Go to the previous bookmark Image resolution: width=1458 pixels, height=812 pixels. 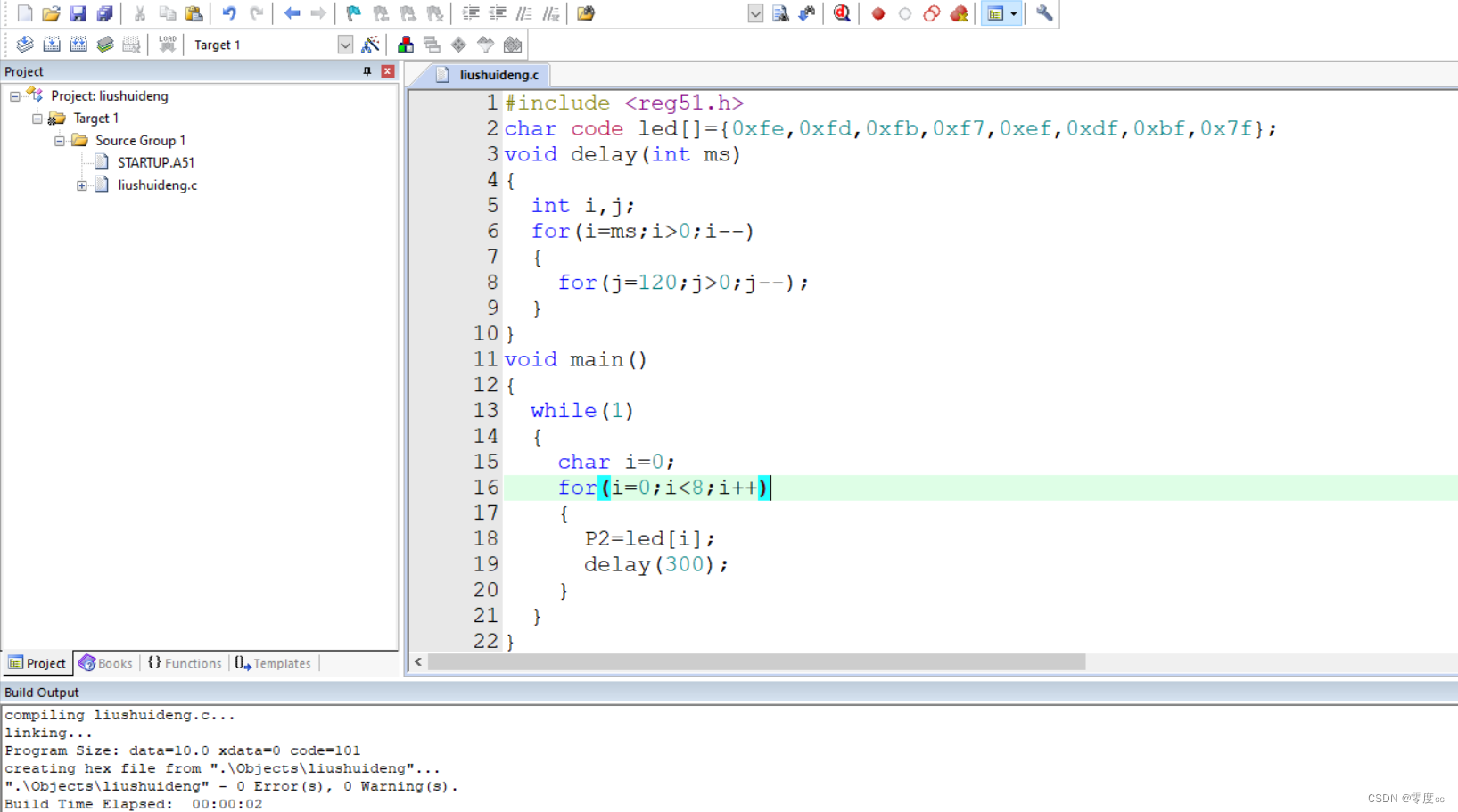point(381,13)
